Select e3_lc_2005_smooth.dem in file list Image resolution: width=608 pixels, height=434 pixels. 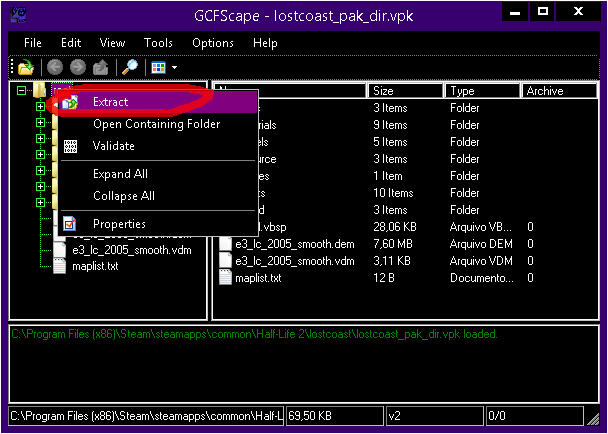click(295, 244)
